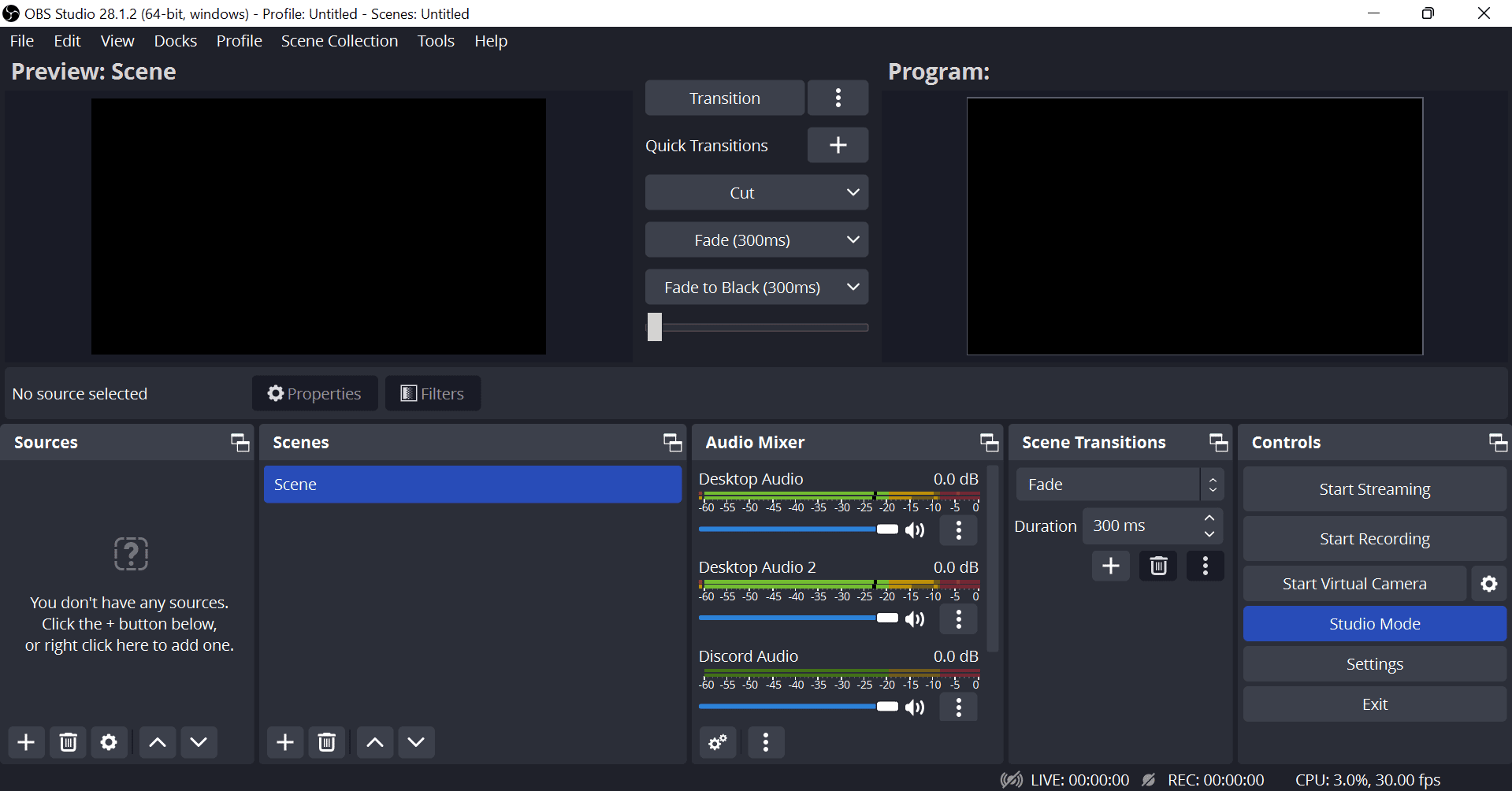
Task: Disable Studio Mode
Action: 1373,623
